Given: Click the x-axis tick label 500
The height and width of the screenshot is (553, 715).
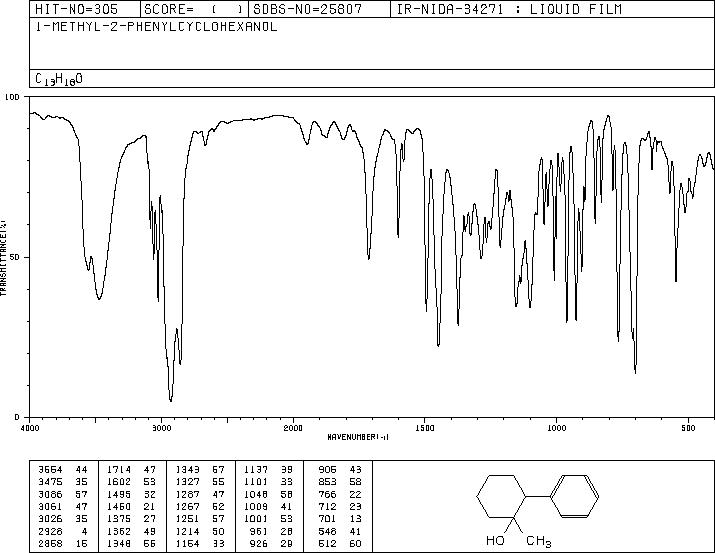Looking at the screenshot, I should tap(688, 428).
